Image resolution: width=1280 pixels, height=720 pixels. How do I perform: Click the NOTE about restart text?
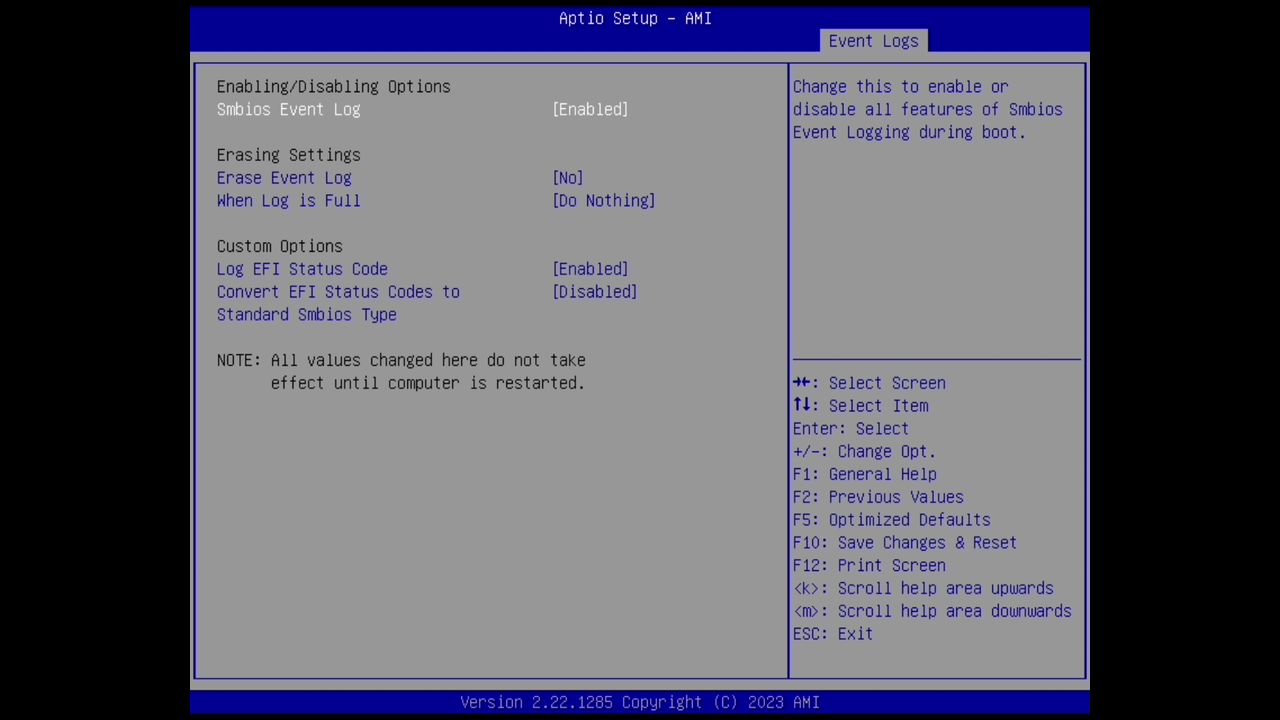point(401,372)
